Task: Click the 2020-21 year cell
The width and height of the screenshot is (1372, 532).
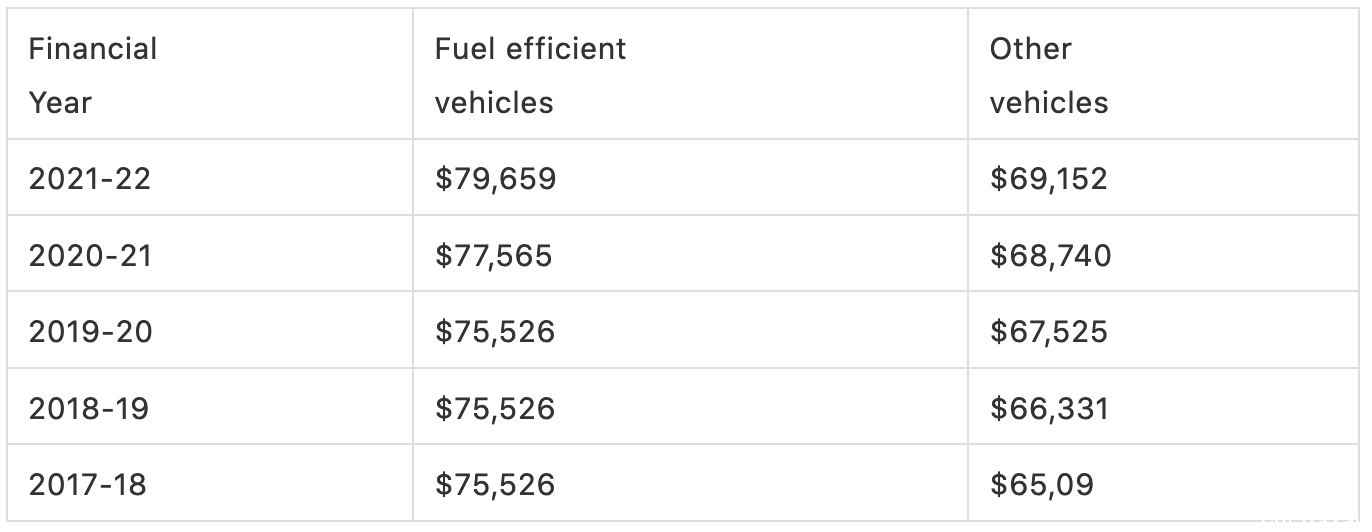Action: pyautogui.click(x=210, y=254)
